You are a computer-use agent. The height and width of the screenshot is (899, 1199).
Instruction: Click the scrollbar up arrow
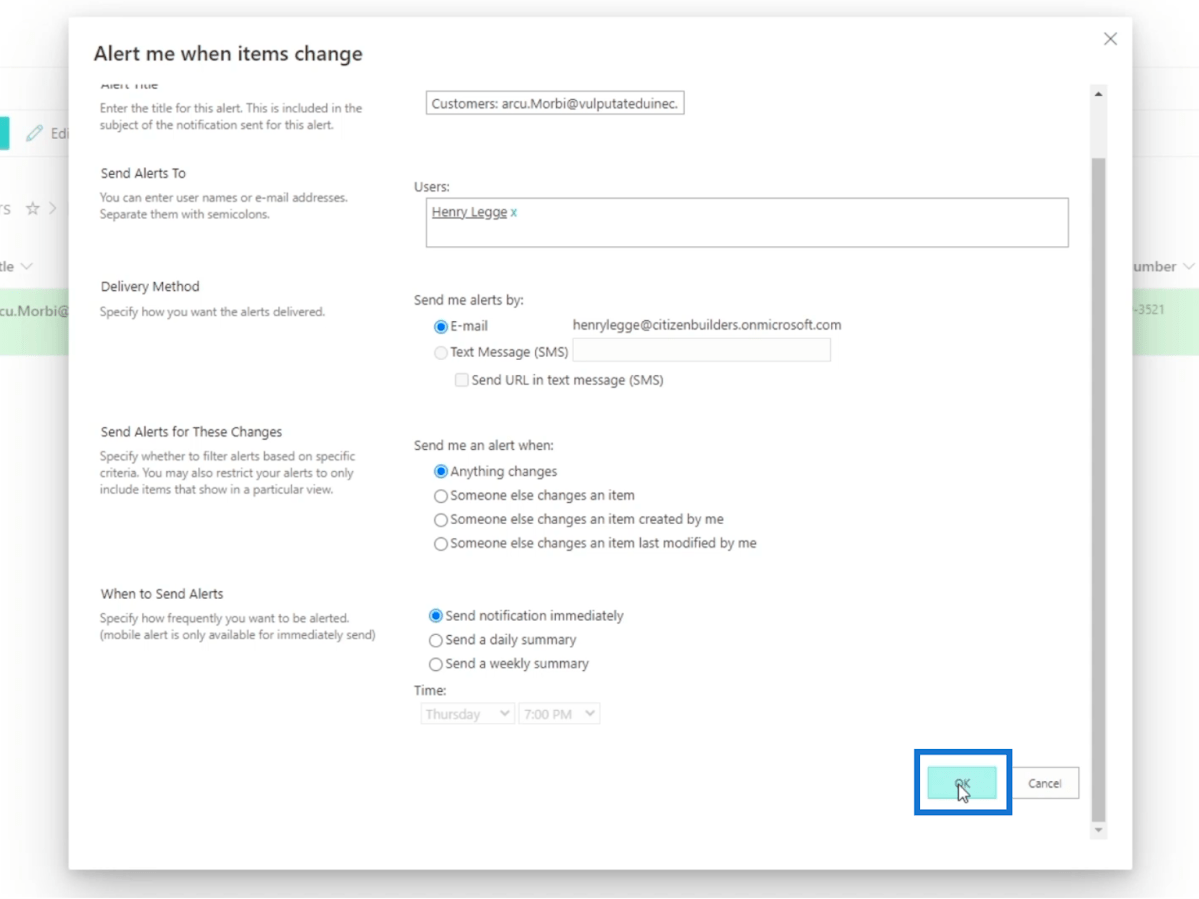[x=1098, y=94]
